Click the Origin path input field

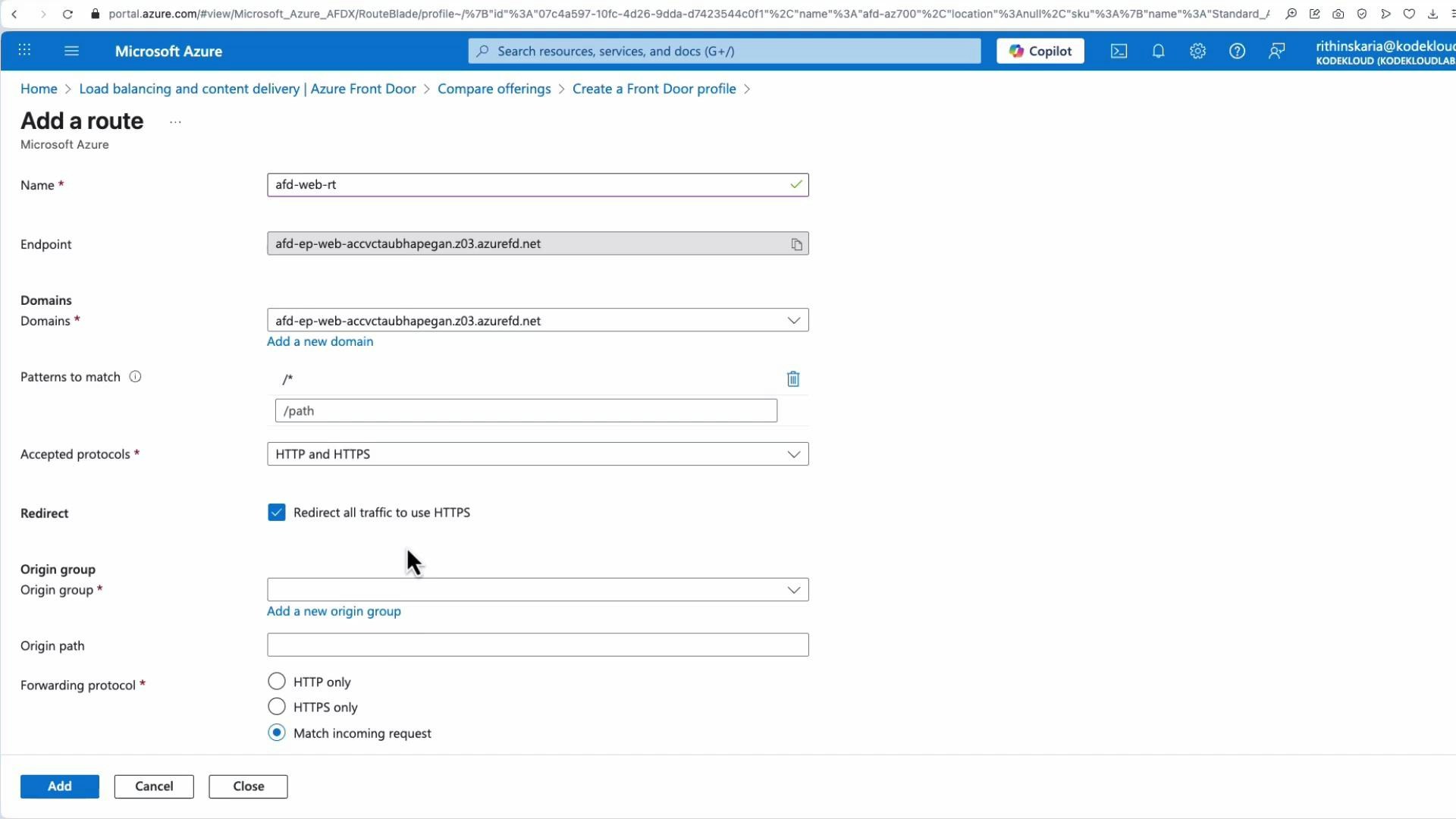point(538,645)
